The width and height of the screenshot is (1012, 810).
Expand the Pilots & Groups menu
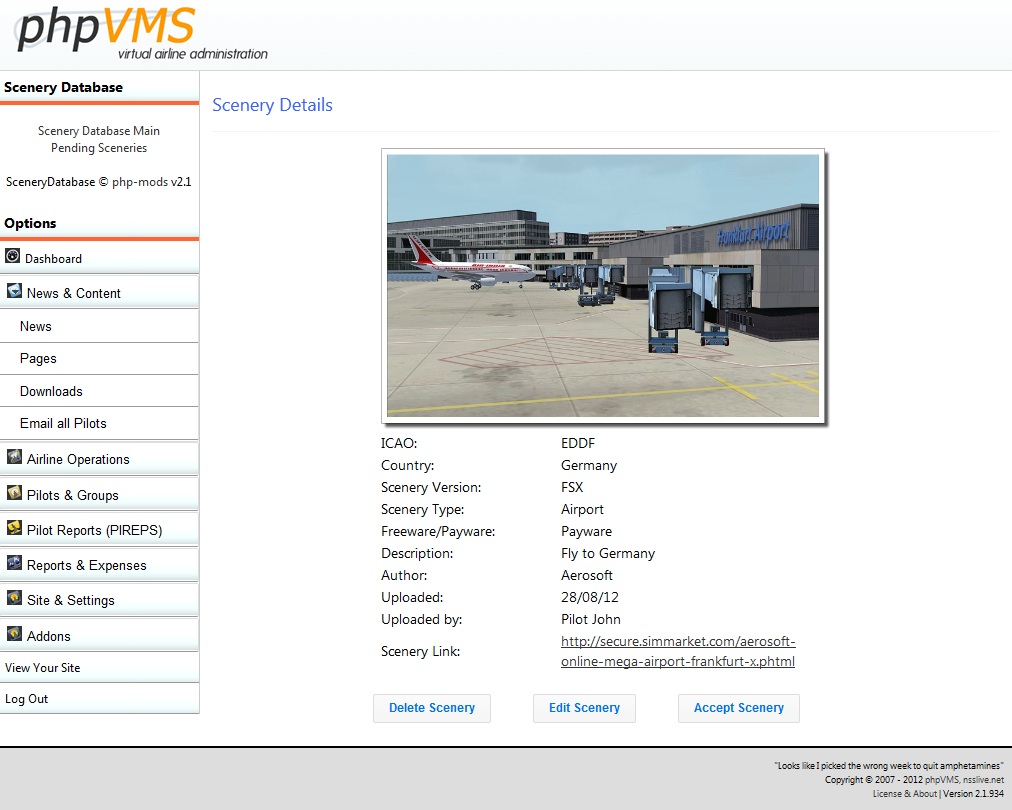tap(99, 495)
